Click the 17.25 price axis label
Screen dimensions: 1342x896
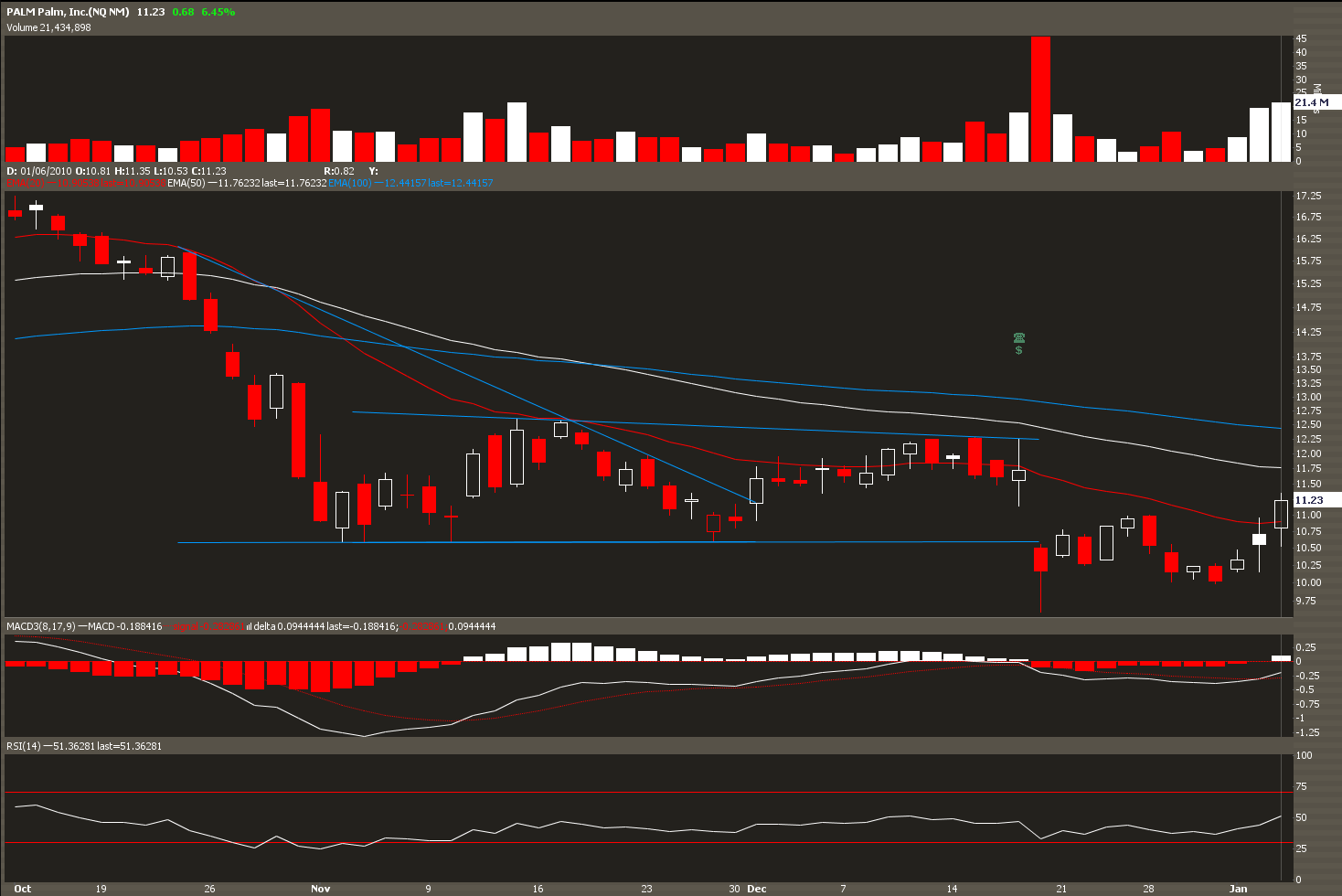(1308, 197)
